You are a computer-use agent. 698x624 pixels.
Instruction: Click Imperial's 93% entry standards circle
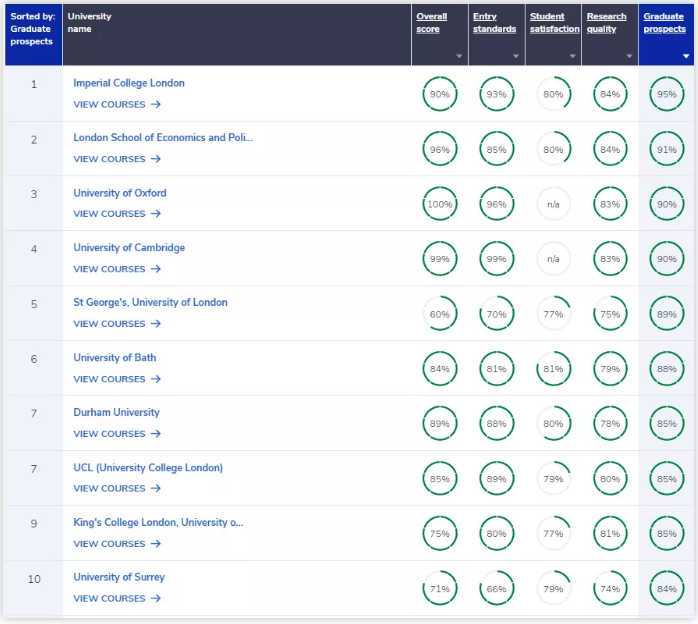click(496, 94)
